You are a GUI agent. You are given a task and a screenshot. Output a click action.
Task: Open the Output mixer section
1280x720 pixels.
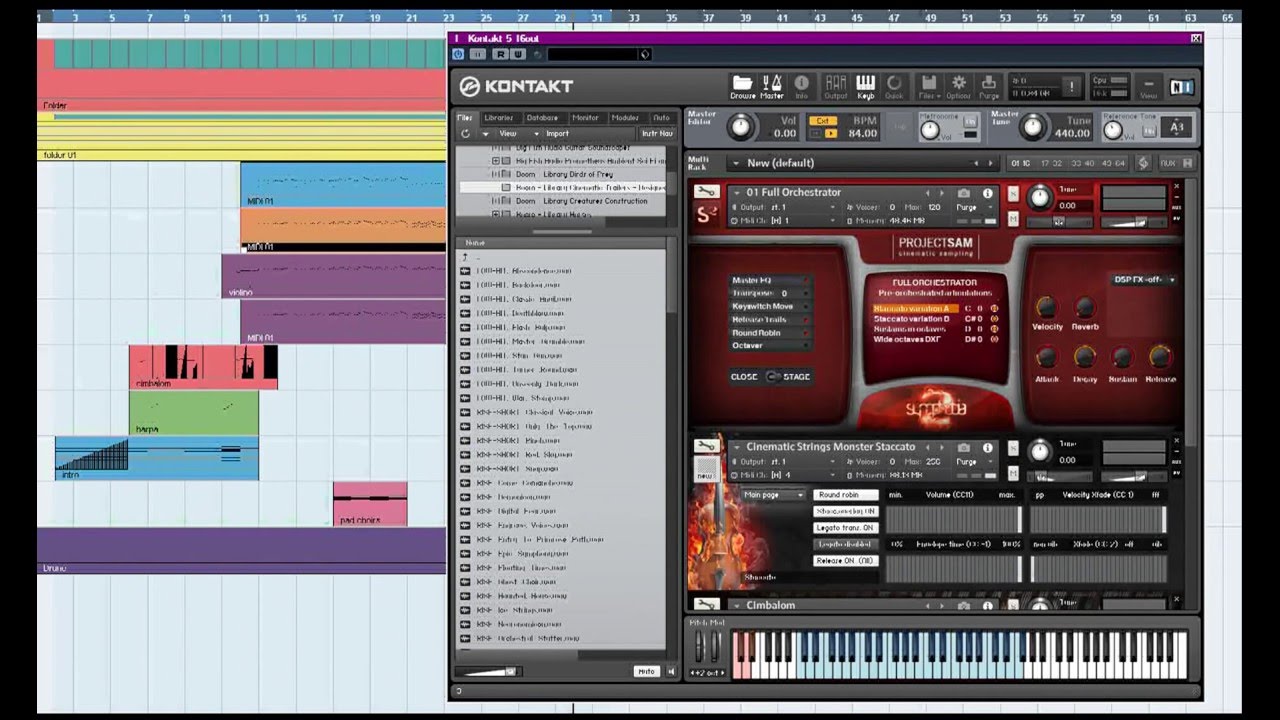pos(835,87)
